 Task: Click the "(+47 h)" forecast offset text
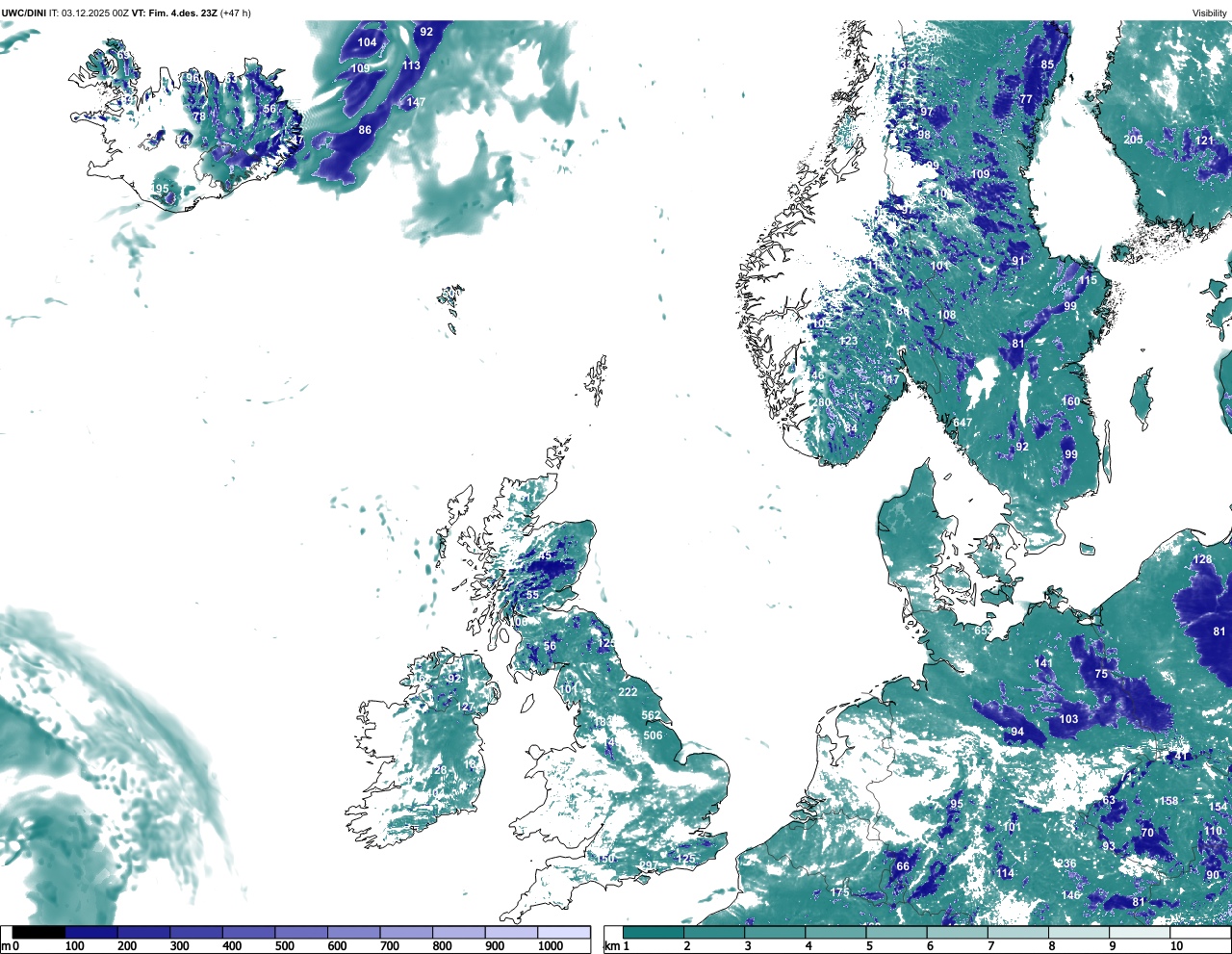click(236, 13)
